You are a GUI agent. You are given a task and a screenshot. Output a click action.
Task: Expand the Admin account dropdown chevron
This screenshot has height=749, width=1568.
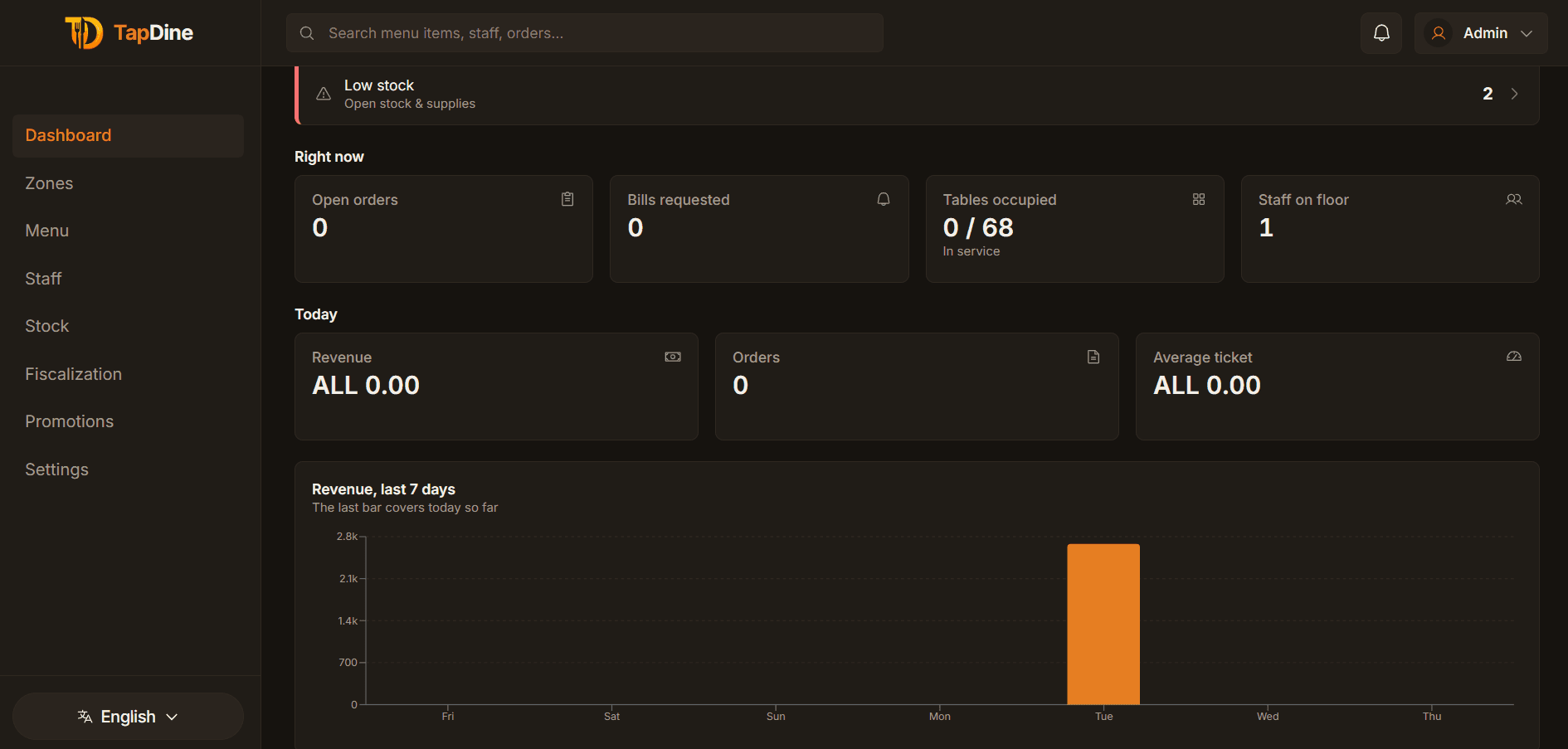click(1527, 33)
